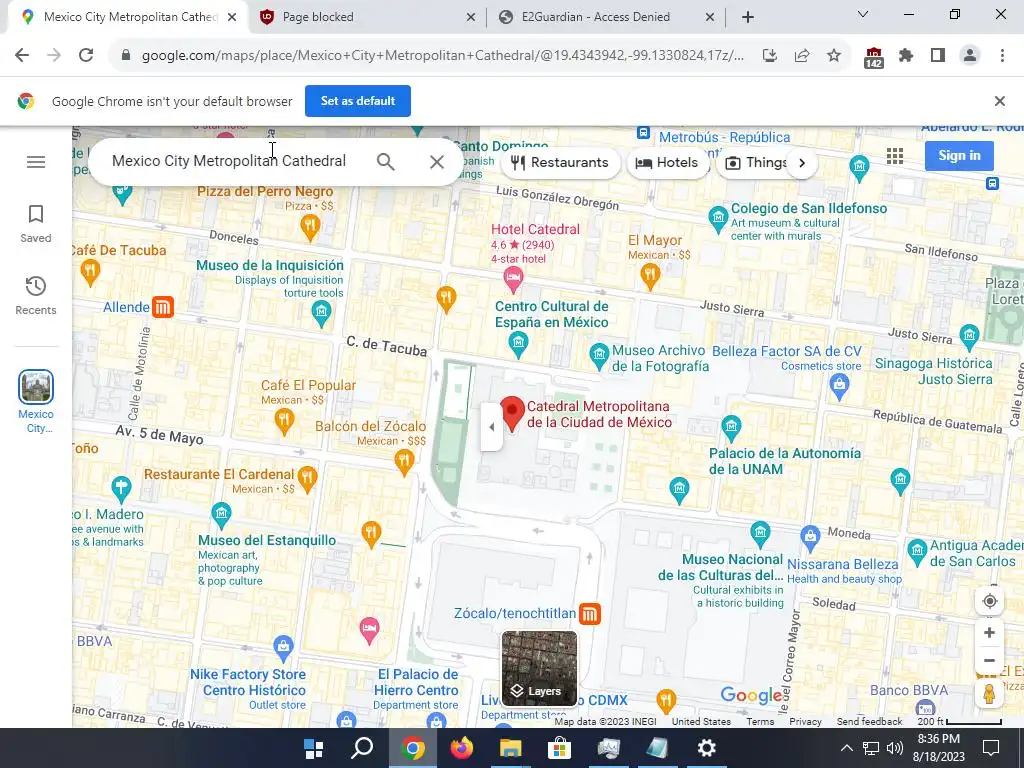Open the Google apps grid

tap(895, 155)
